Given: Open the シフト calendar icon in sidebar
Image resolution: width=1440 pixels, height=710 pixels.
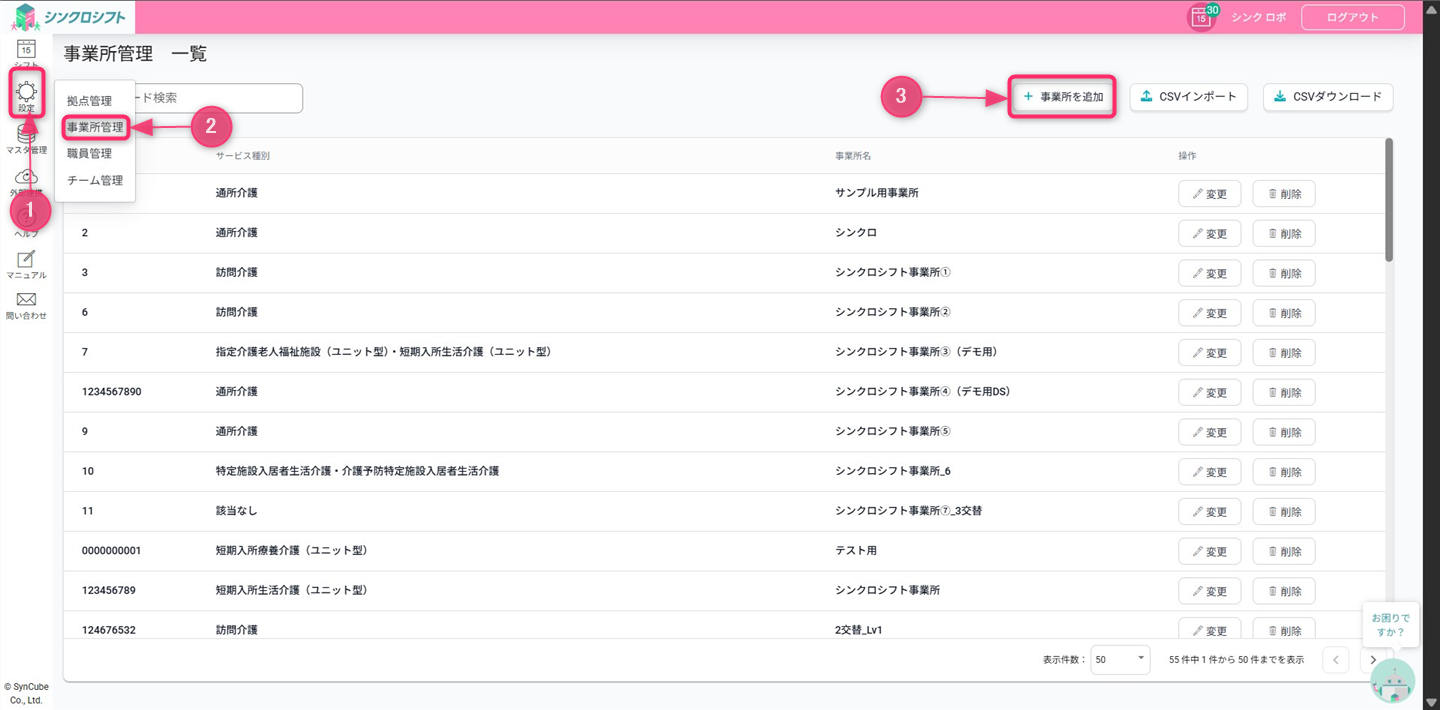Looking at the screenshot, I should (26, 50).
